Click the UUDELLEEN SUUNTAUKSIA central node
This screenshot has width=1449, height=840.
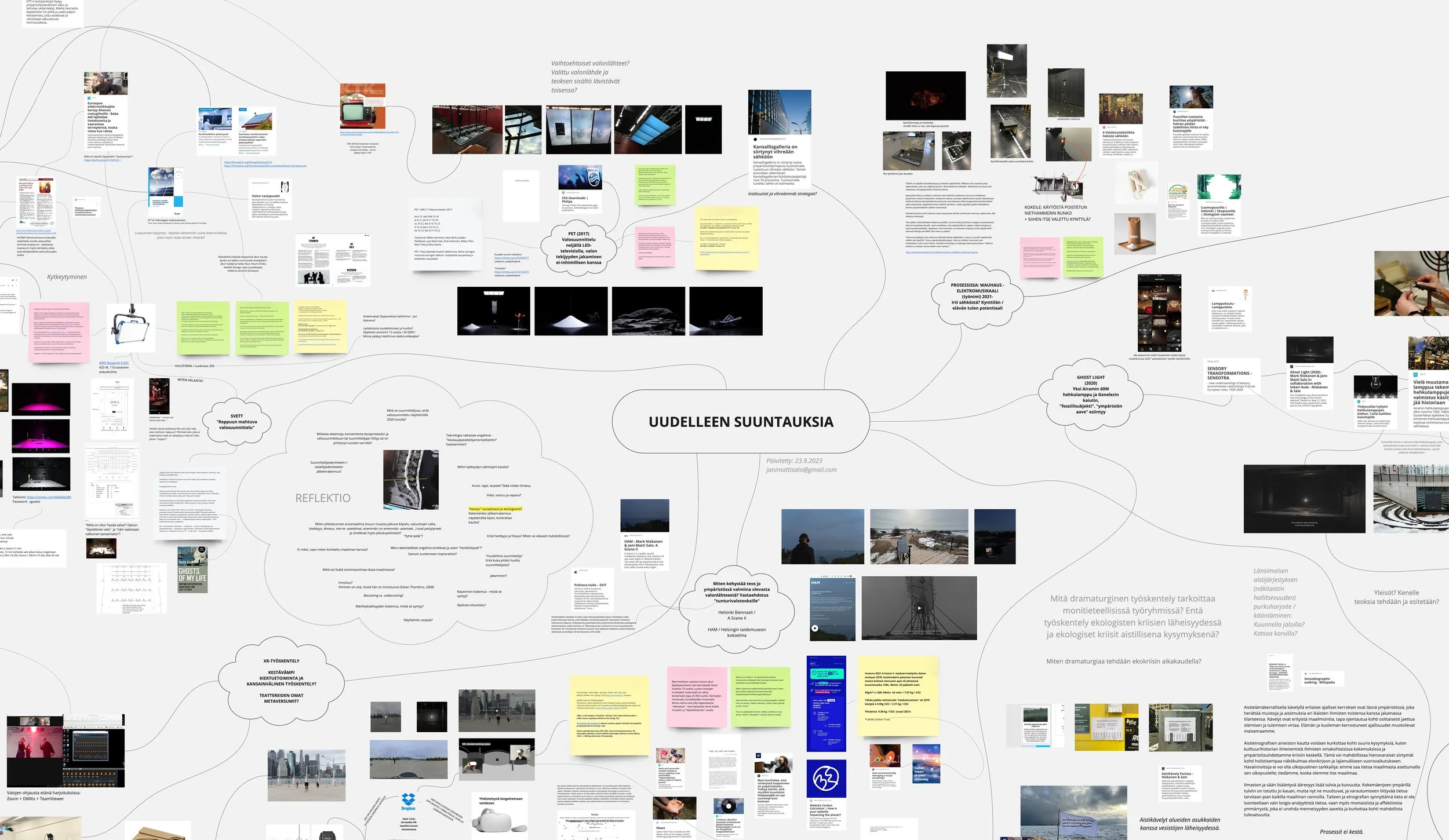coord(741,422)
